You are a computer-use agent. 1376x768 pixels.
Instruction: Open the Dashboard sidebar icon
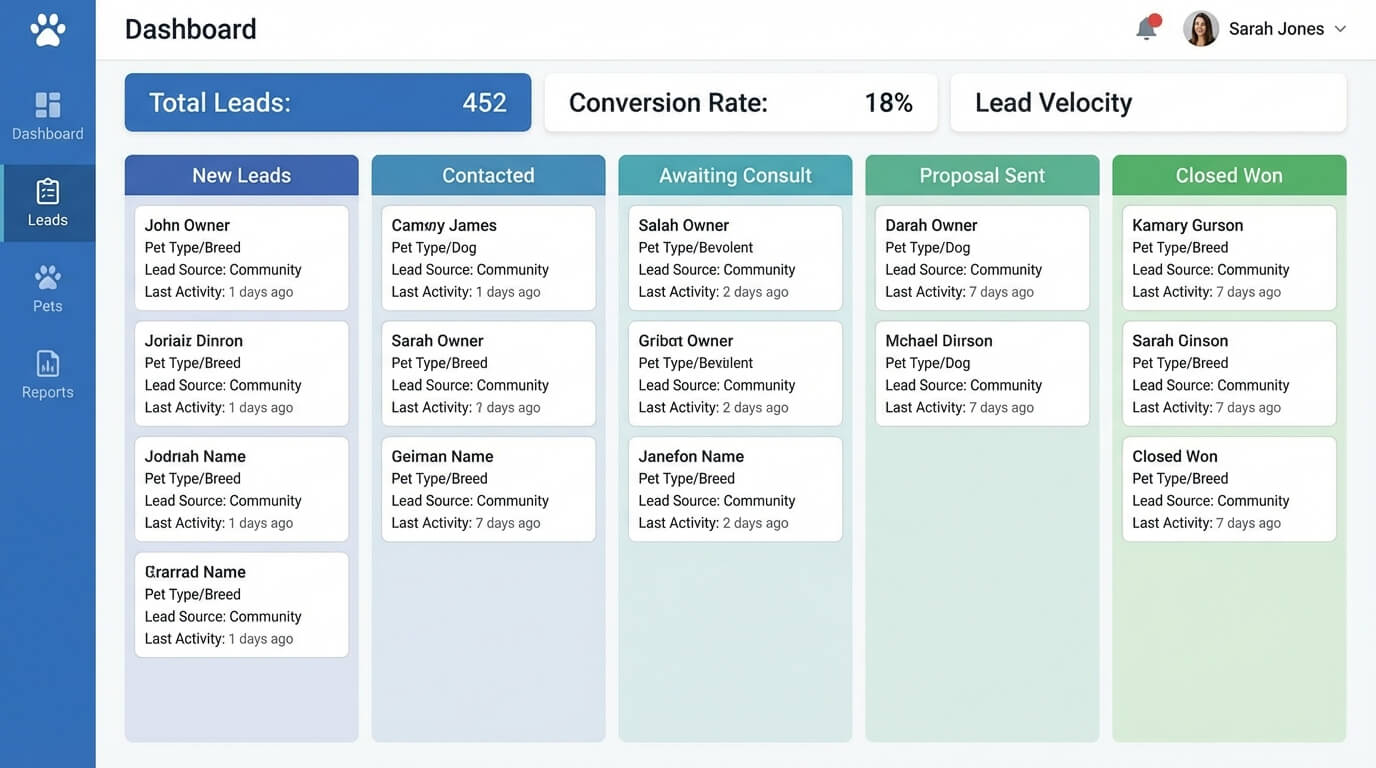pos(47,106)
